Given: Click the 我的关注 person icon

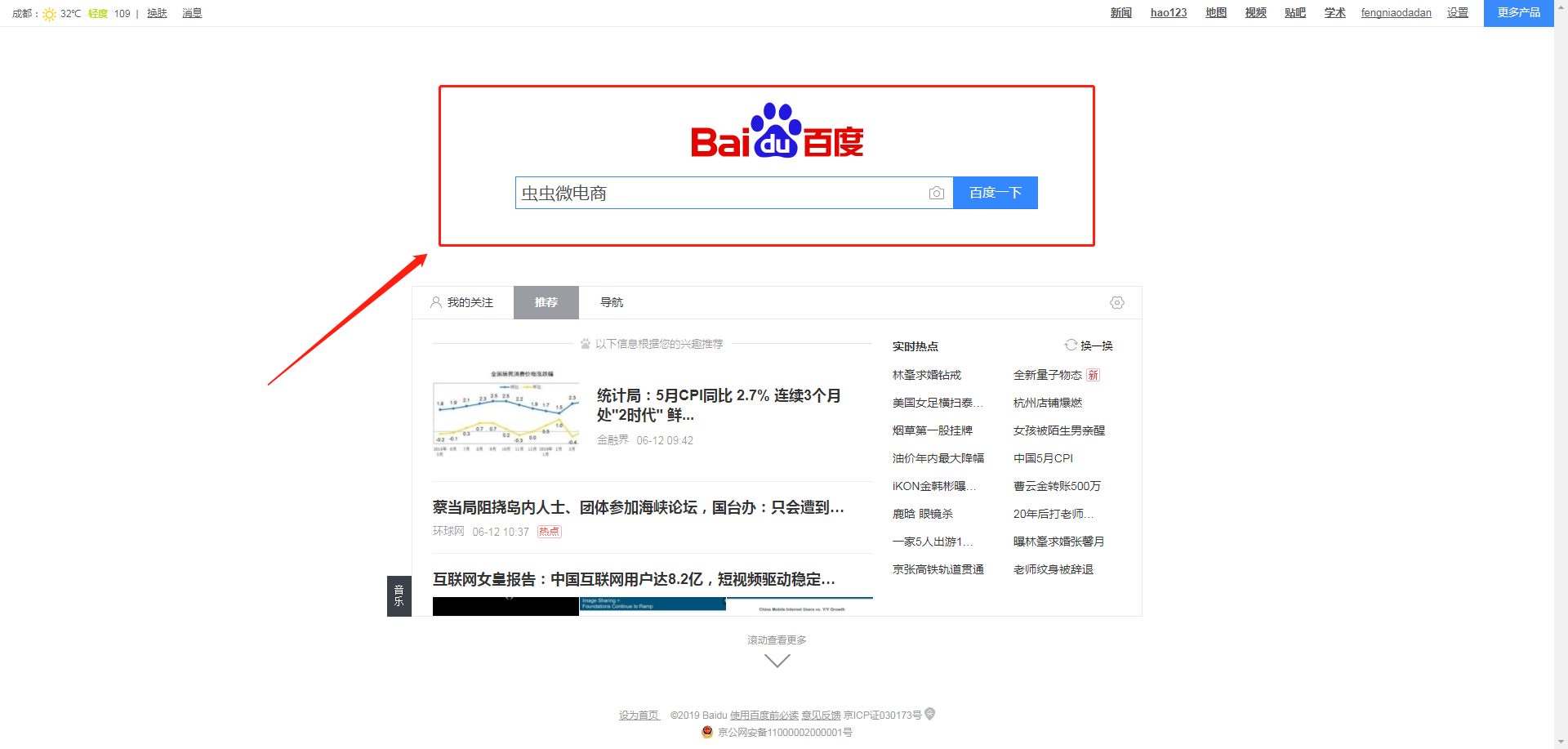Looking at the screenshot, I should tap(436, 302).
